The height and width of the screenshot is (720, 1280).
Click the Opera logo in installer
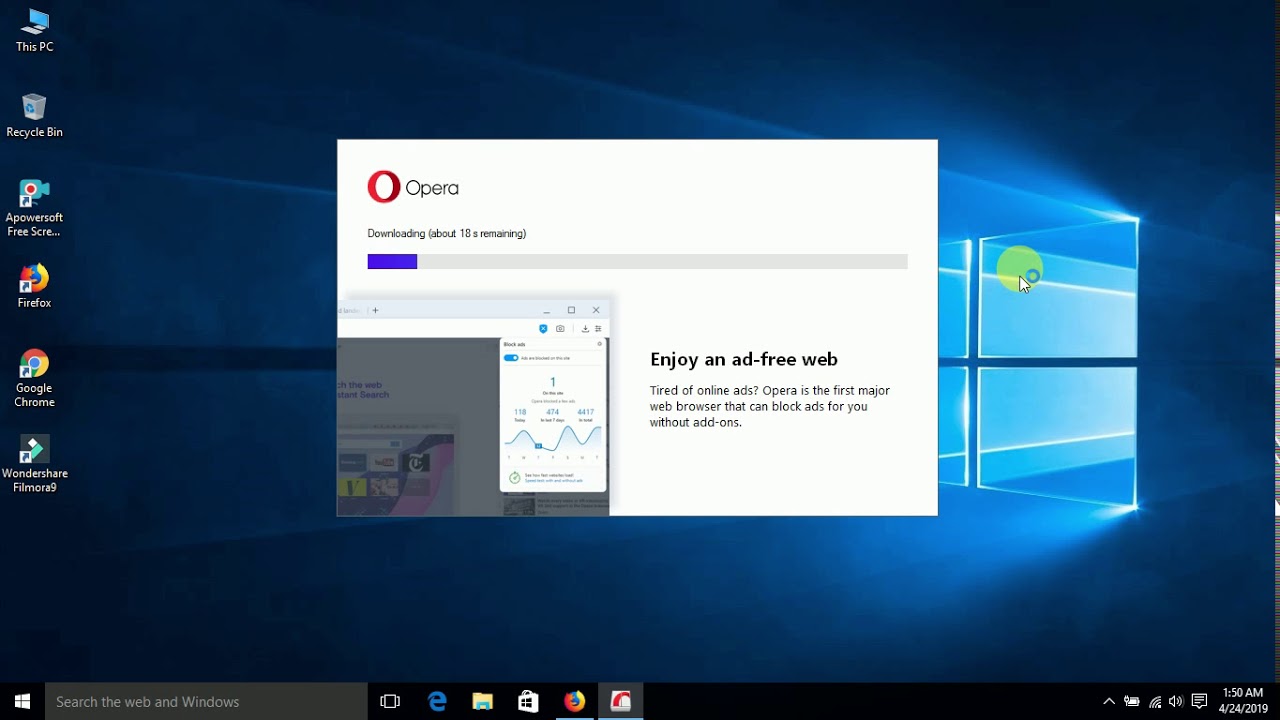(413, 187)
